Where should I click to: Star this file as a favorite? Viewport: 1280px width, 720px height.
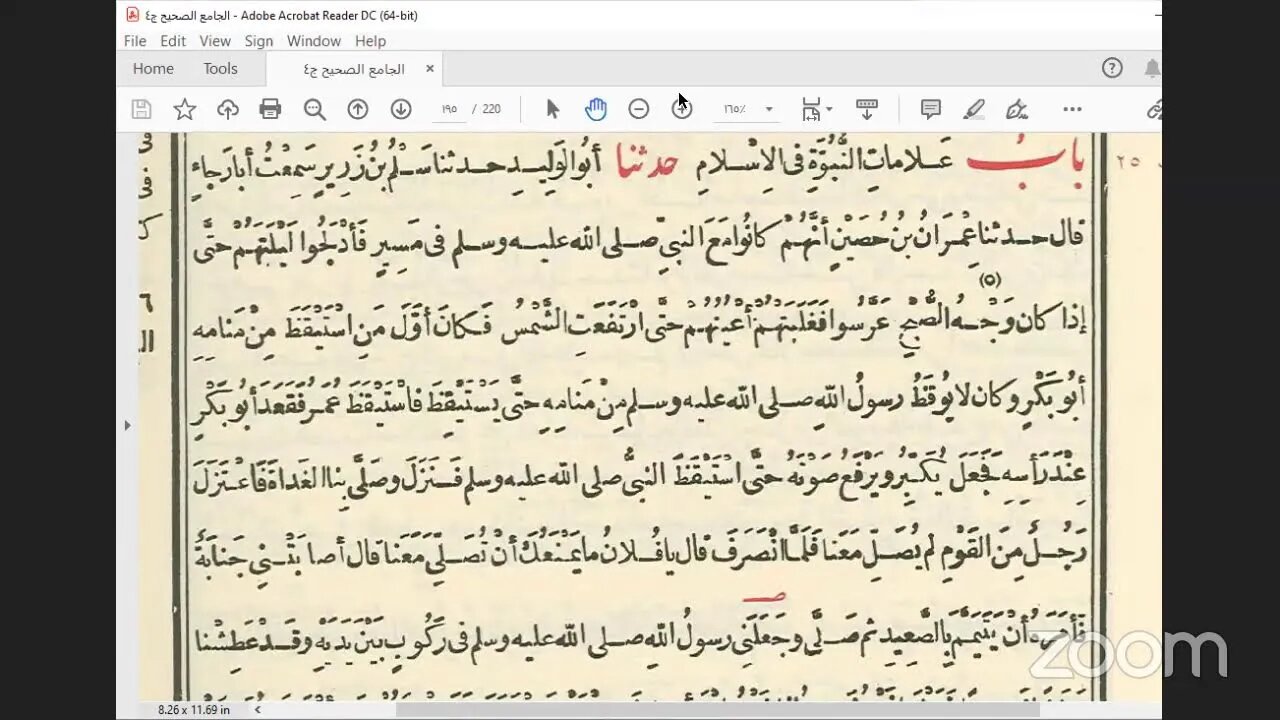point(185,109)
